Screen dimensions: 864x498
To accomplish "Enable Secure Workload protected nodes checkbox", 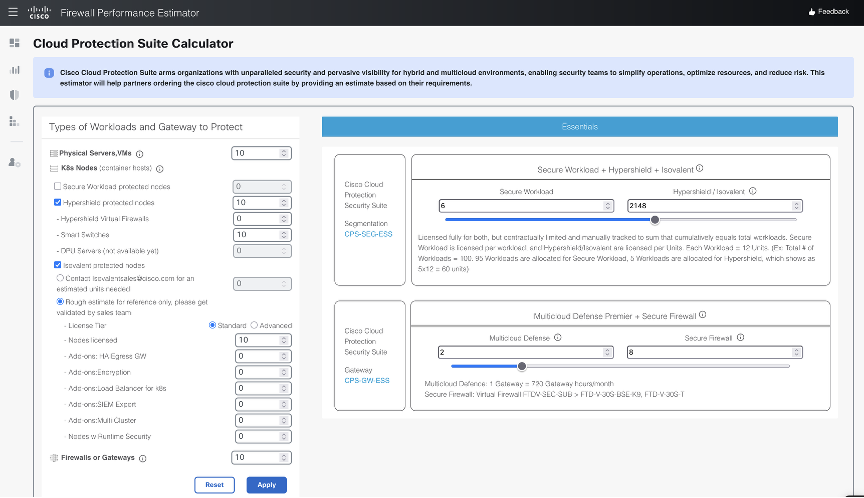I will pos(57,186).
